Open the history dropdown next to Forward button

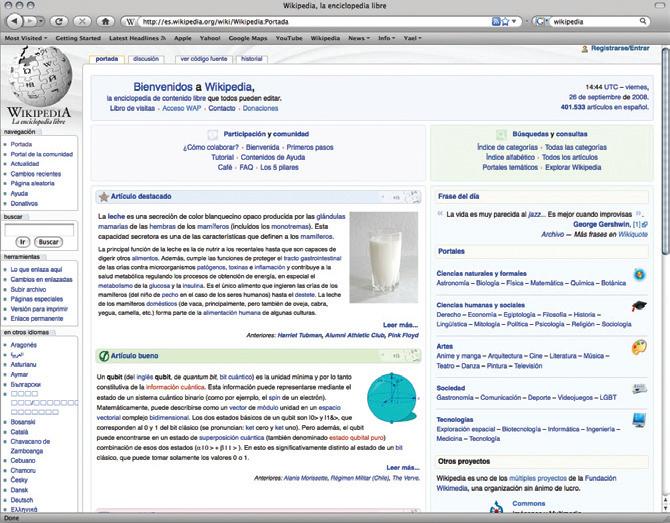coord(41,21)
